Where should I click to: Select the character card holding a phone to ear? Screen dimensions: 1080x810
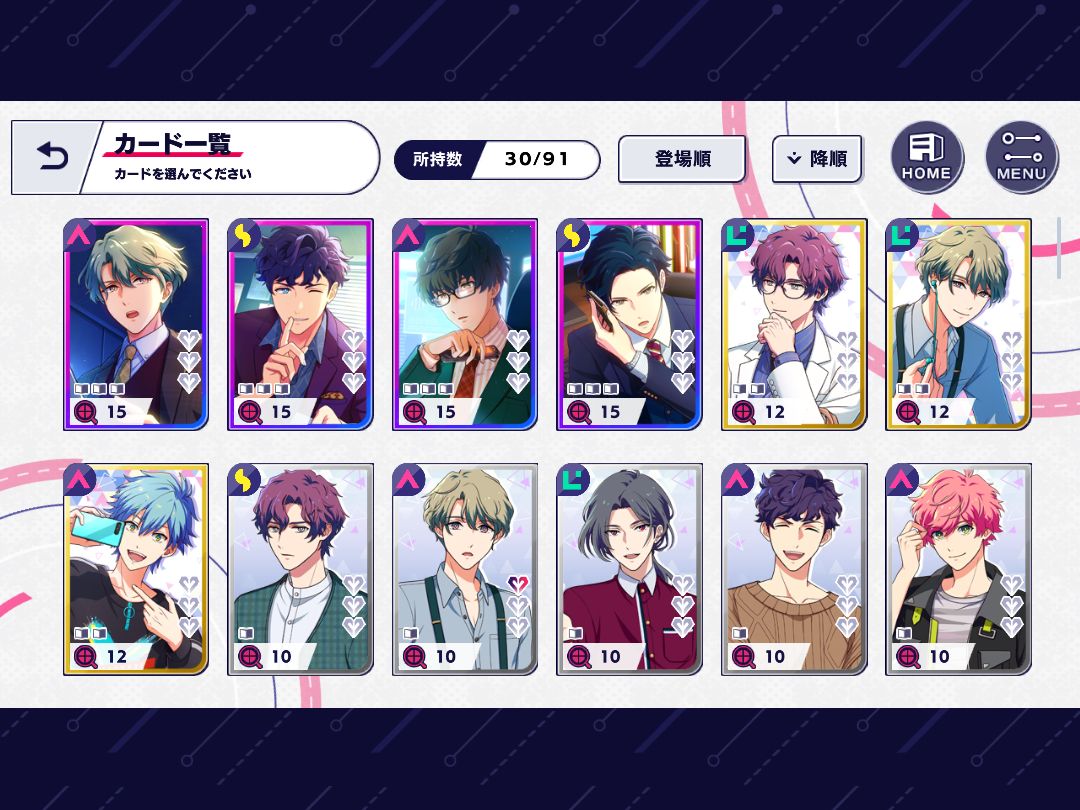[x=629, y=324]
